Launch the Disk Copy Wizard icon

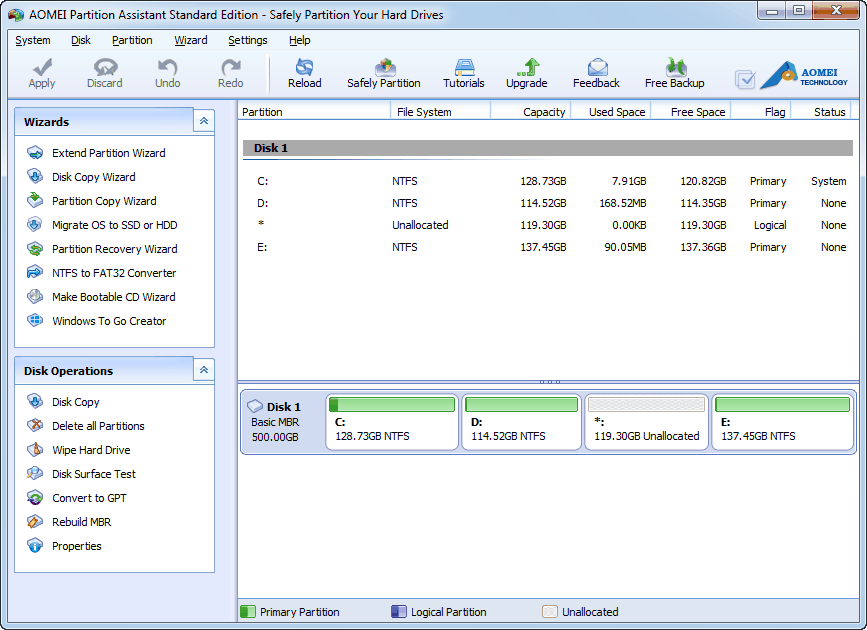[35, 176]
